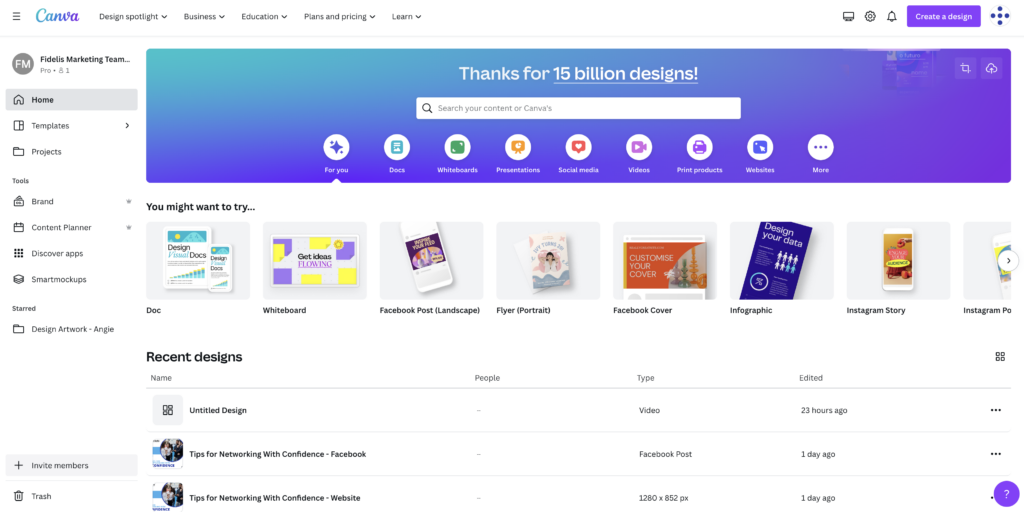Select the Presentations category icon

[x=518, y=147]
